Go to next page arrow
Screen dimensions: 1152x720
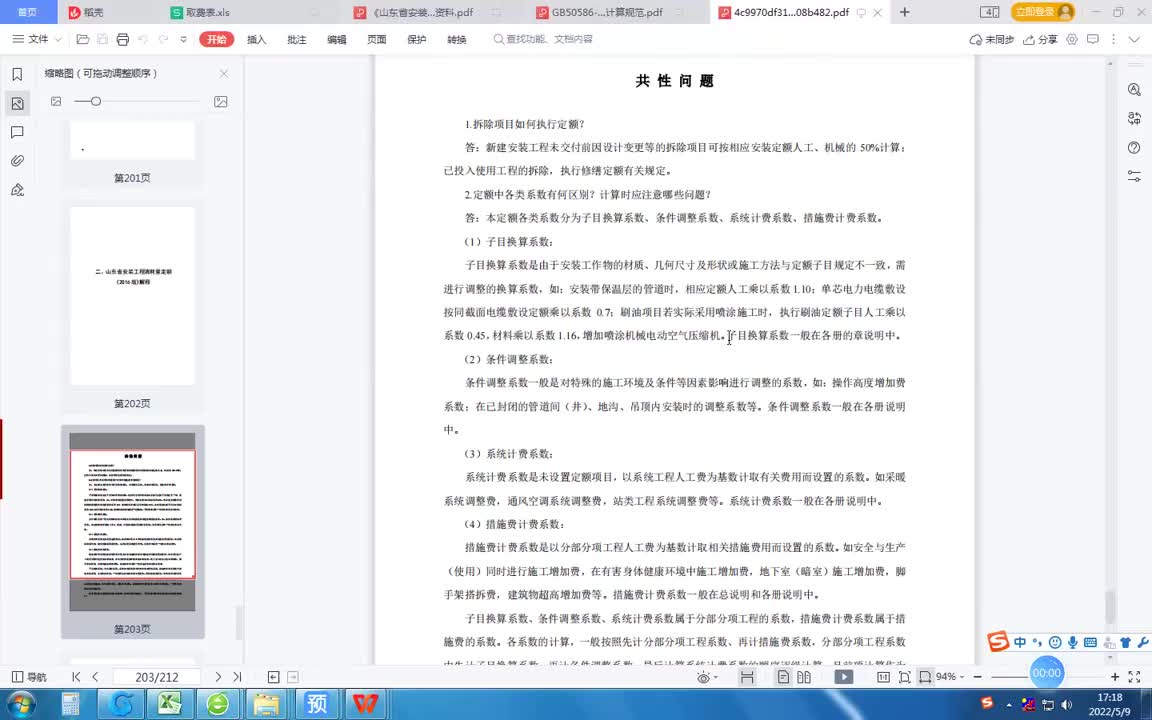[x=217, y=677]
